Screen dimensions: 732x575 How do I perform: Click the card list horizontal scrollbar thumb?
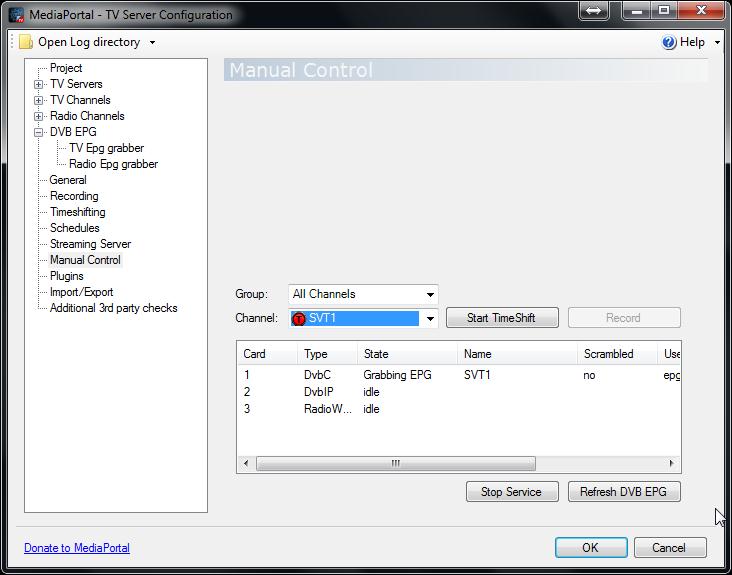point(395,463)
